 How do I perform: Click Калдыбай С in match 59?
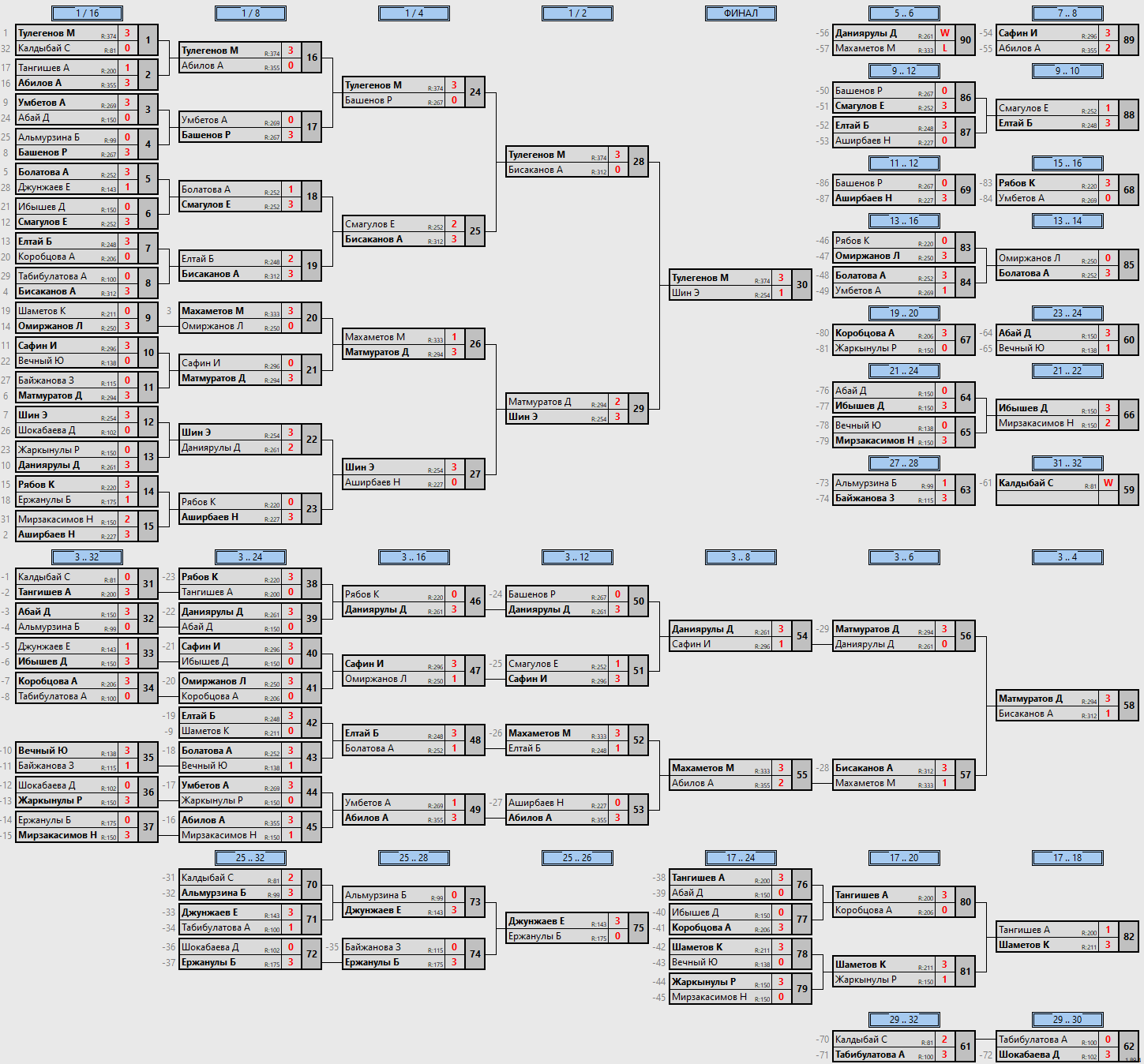coord(1026,483)
